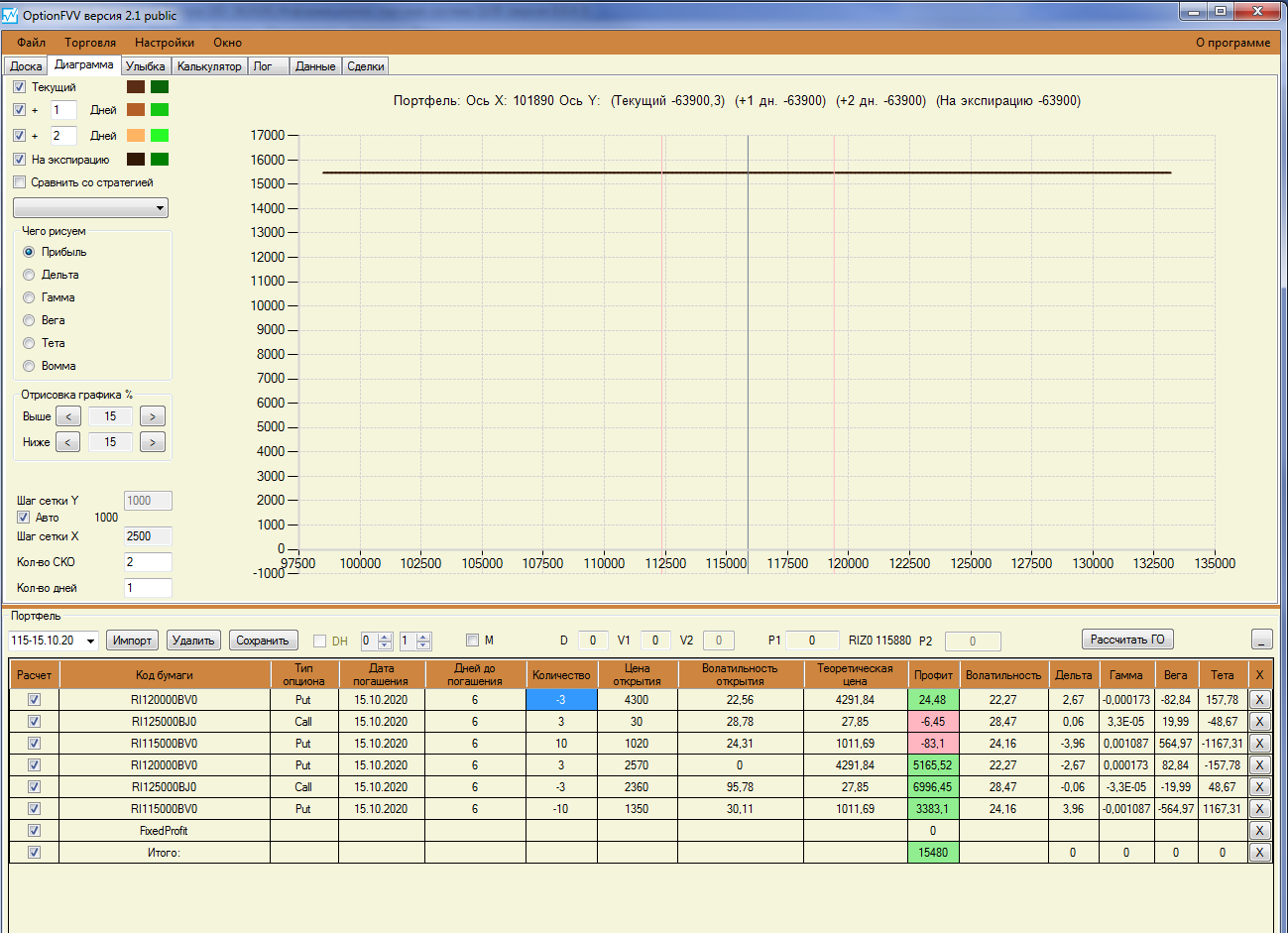Toggle the На экспирацию curve checkbox
The image size is (1288, 933).
pyautogui.click(x=19, y=159)
